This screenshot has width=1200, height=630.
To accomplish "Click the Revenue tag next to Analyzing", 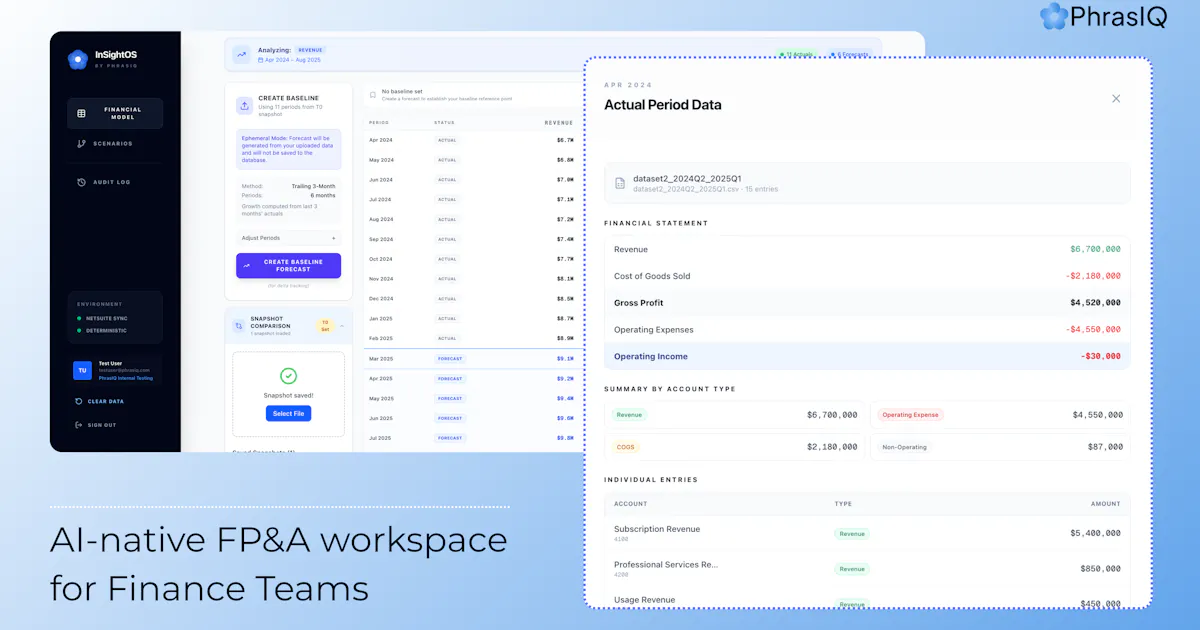I will point(311,49).
